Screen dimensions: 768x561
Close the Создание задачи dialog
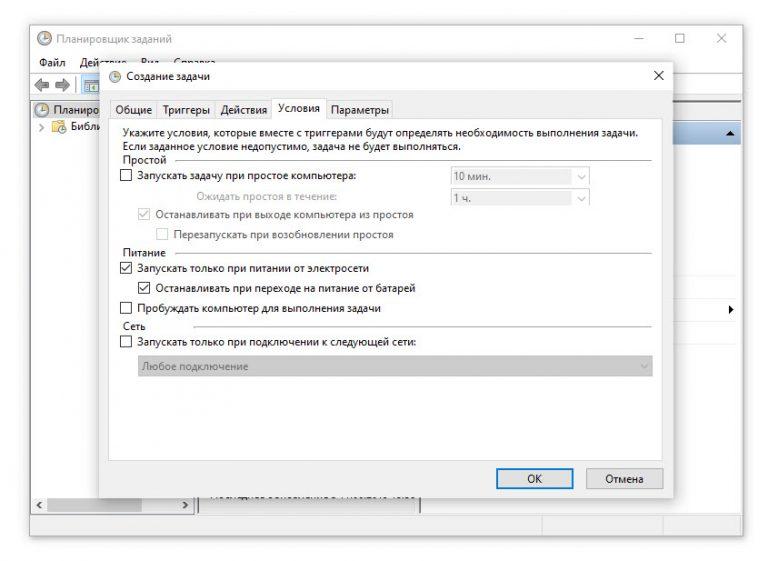[x=659, y=75]
